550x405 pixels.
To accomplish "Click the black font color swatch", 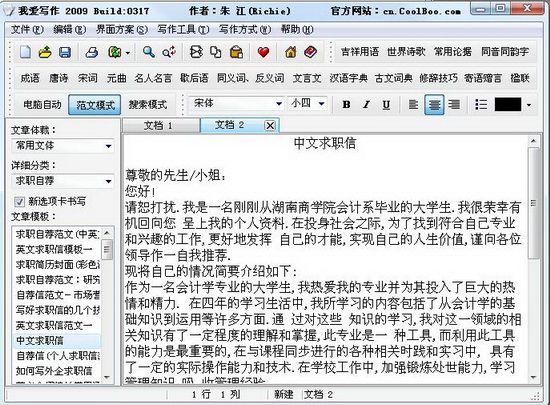I will 508,104.
